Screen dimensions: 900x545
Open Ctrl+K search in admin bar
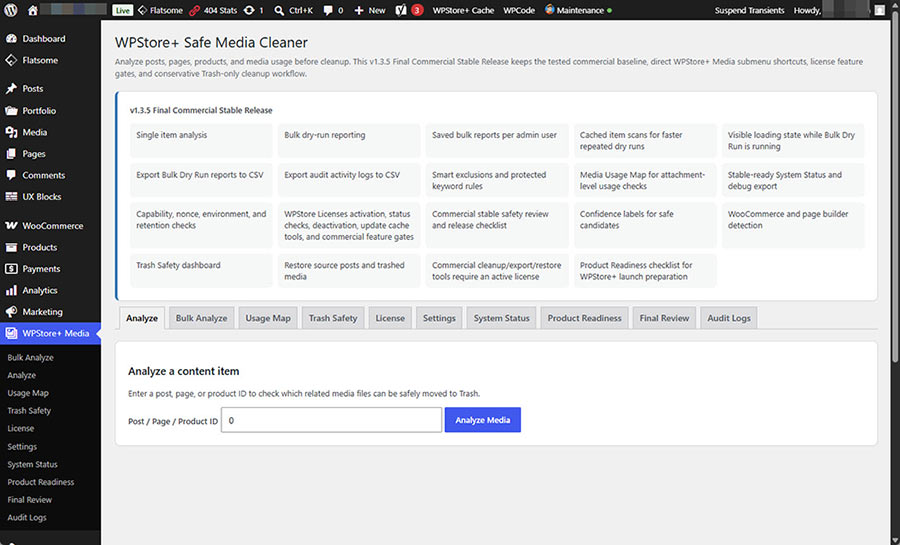coord(293,10)
